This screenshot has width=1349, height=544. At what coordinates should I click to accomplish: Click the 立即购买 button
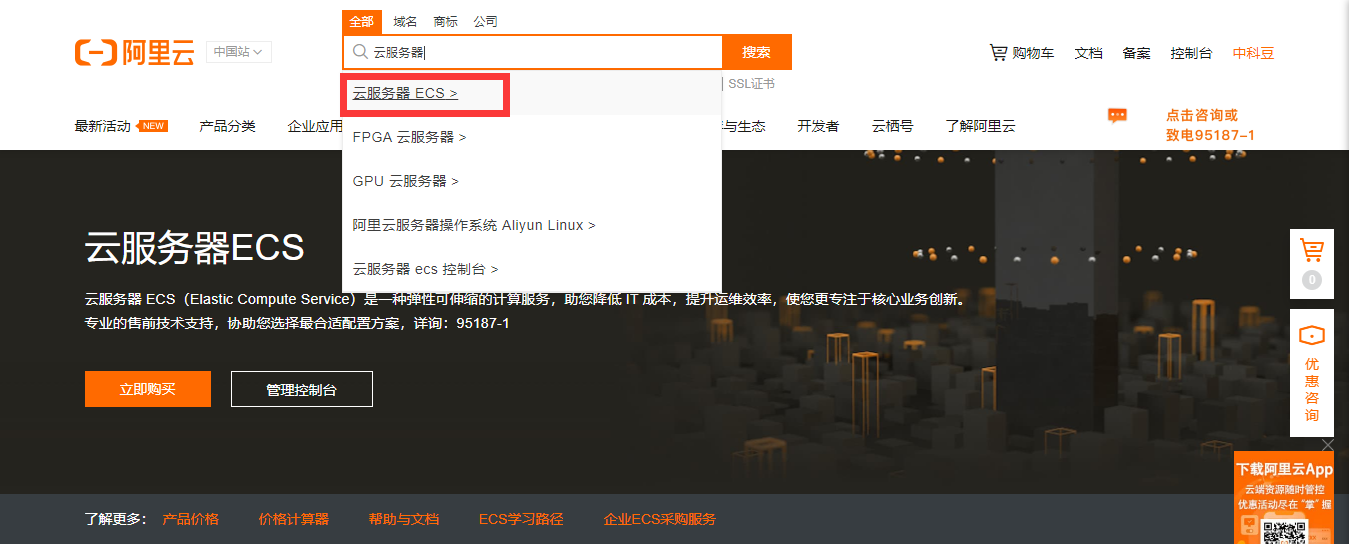tap(148, 389)
